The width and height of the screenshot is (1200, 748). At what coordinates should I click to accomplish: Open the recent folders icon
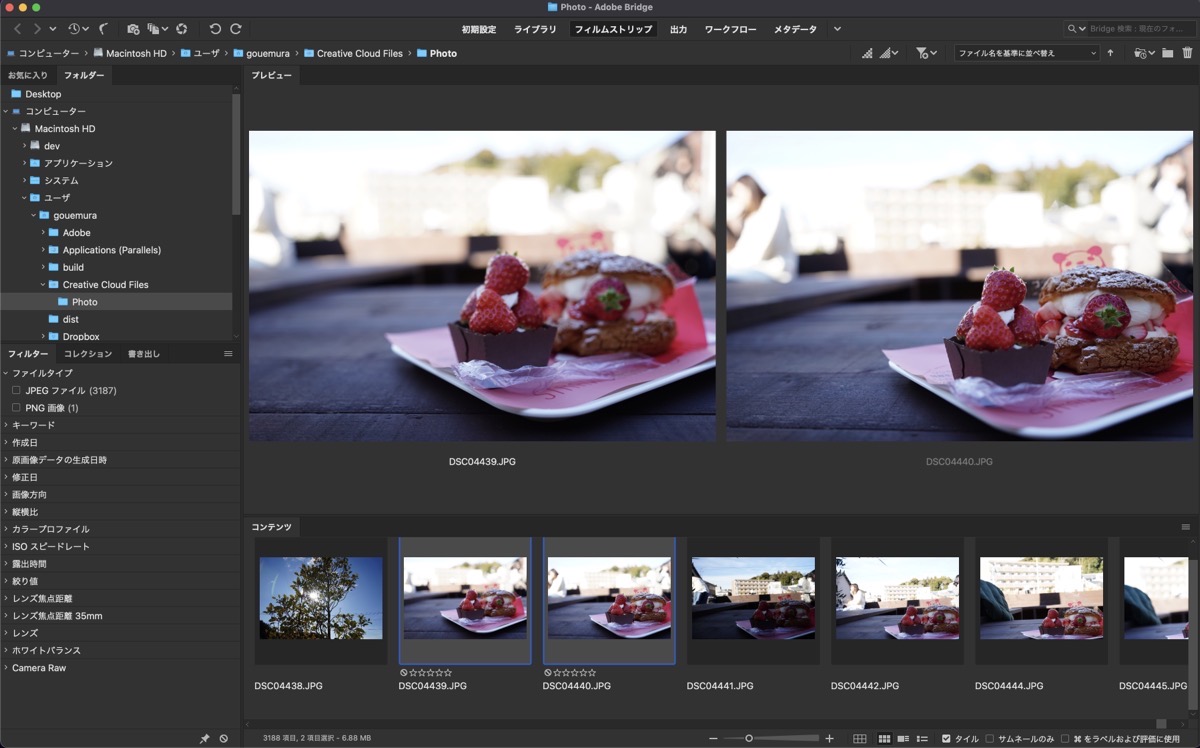1144,53
